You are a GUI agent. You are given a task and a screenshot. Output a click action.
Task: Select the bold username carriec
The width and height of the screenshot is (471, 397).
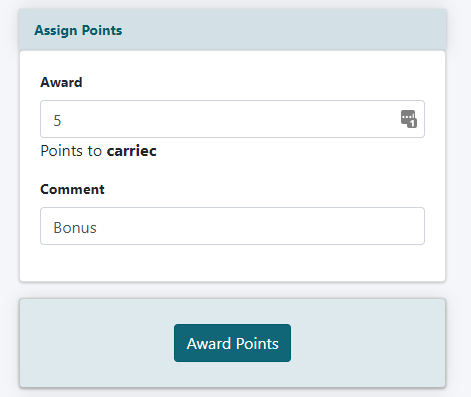(x=131, y=151)
